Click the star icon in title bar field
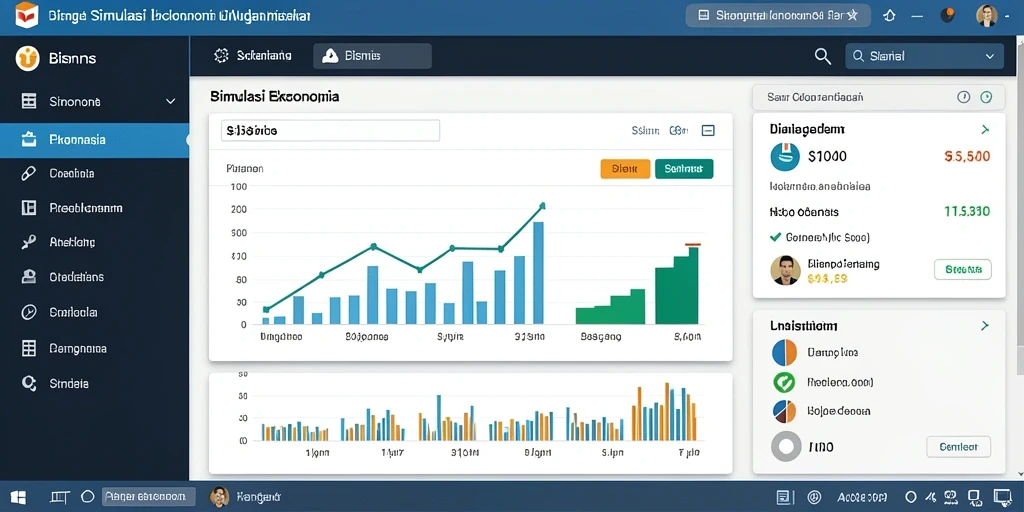The image size is (1024, 512). 852,15
